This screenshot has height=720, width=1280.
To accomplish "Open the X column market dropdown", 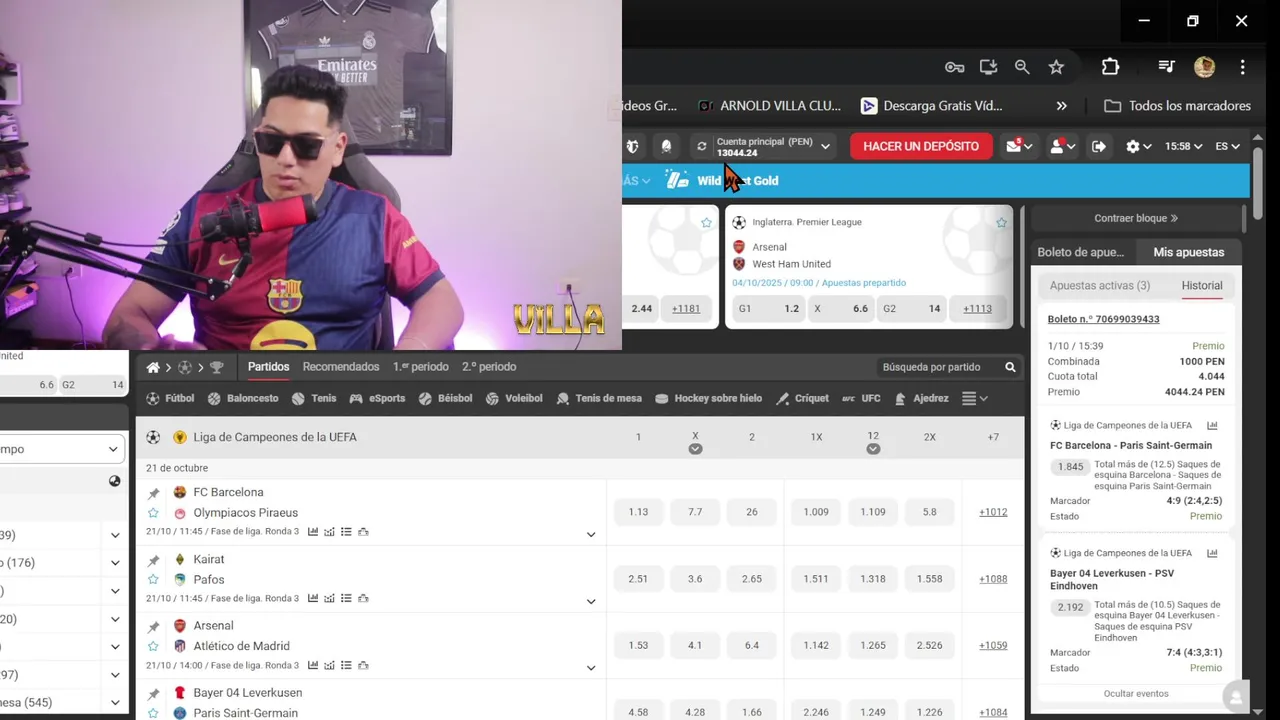I will click(695, 449).
